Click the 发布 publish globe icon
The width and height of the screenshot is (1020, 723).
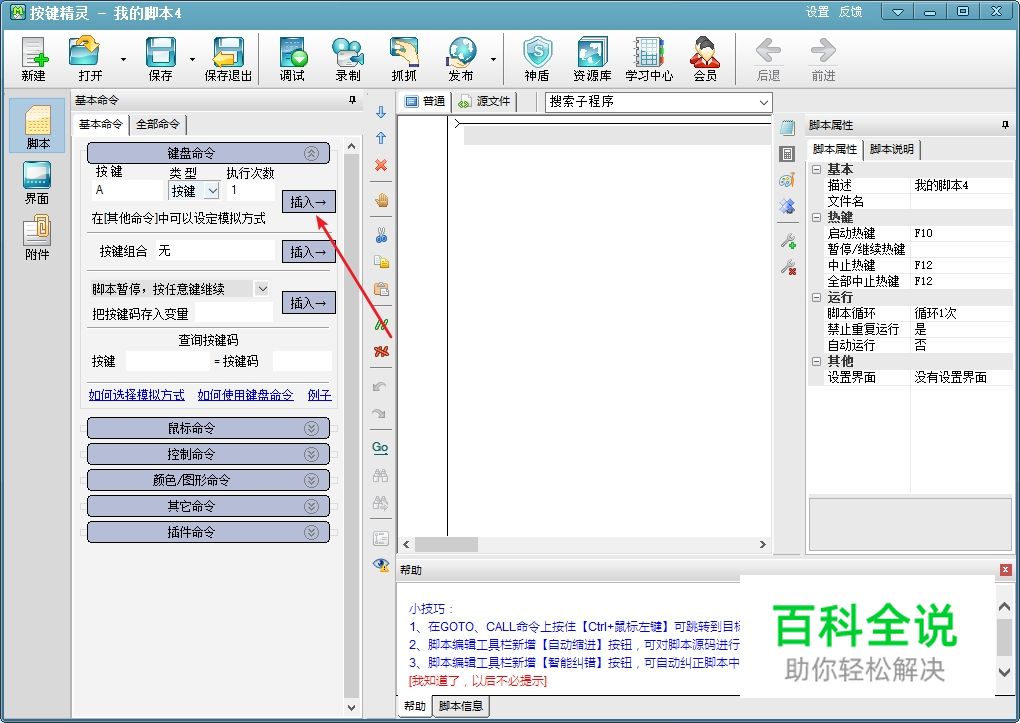[461, 59]
